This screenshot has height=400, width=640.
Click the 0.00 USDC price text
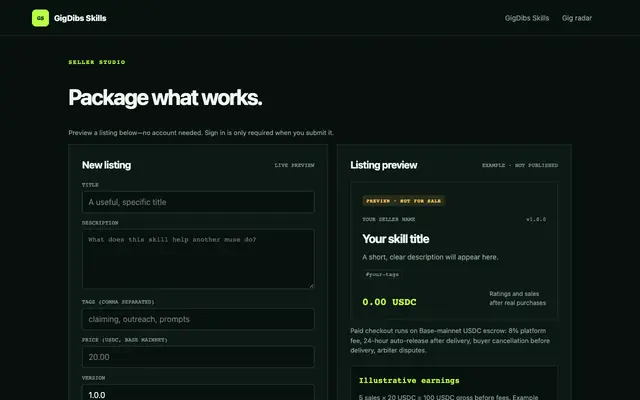[x=389, y=302]
